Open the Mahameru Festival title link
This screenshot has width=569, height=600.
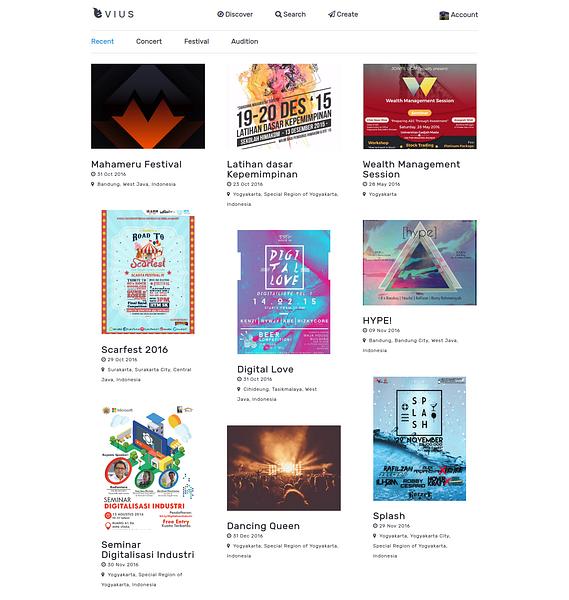[x=136, y=165]
